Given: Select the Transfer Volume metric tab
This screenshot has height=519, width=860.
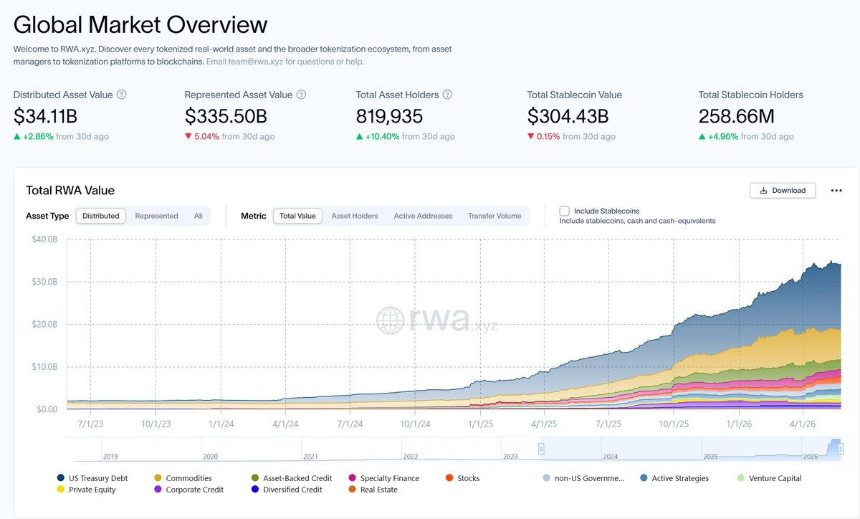Looking at the screenshot, I should click(495, 216).
